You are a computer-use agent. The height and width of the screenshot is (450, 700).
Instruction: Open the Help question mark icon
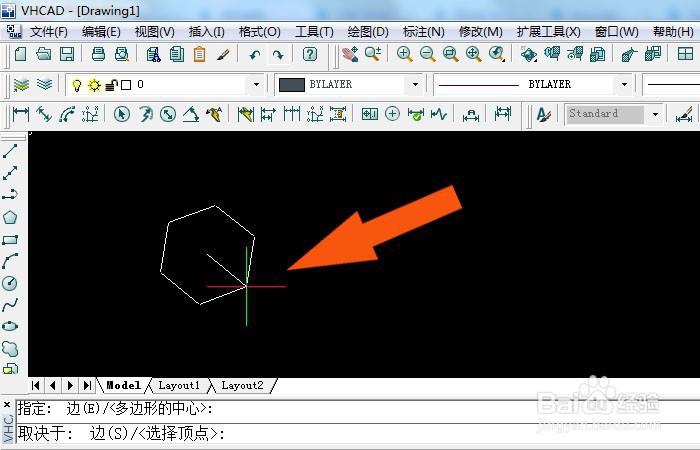pyautogui.click(x=309, y=54)
